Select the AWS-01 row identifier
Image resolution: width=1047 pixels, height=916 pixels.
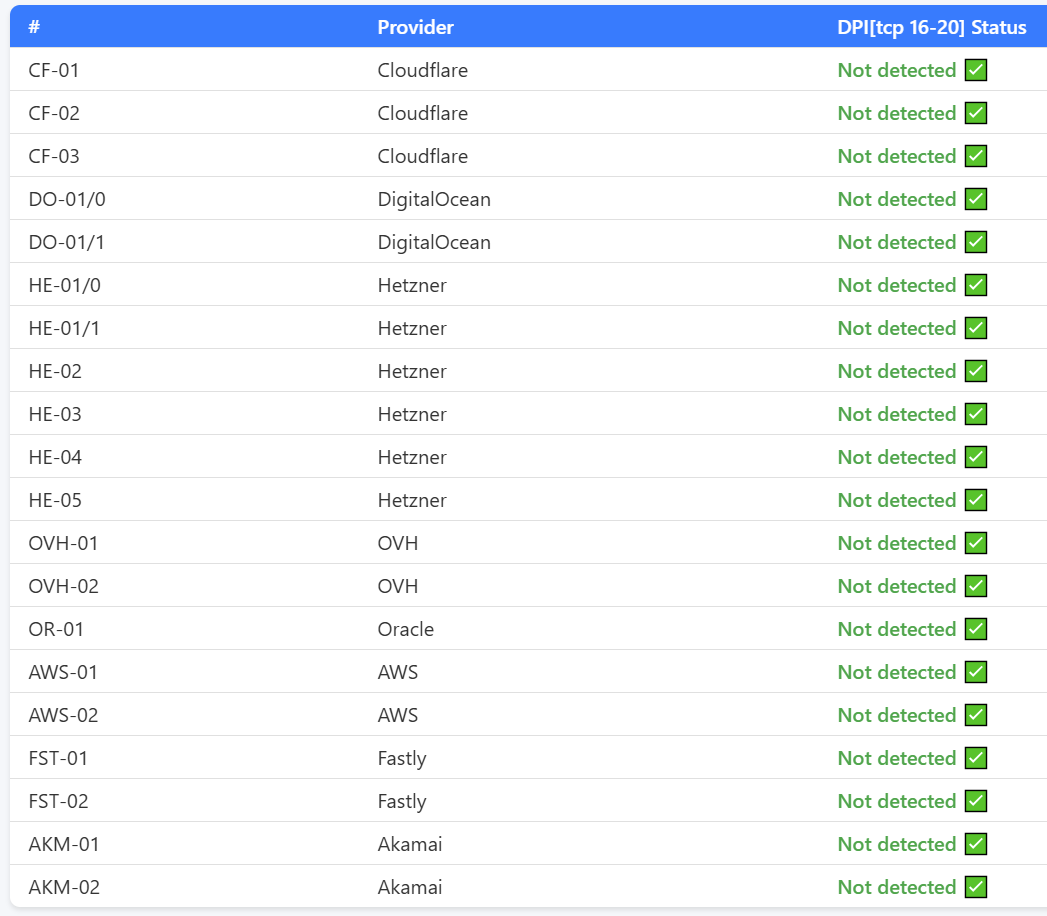click(63, 672)
